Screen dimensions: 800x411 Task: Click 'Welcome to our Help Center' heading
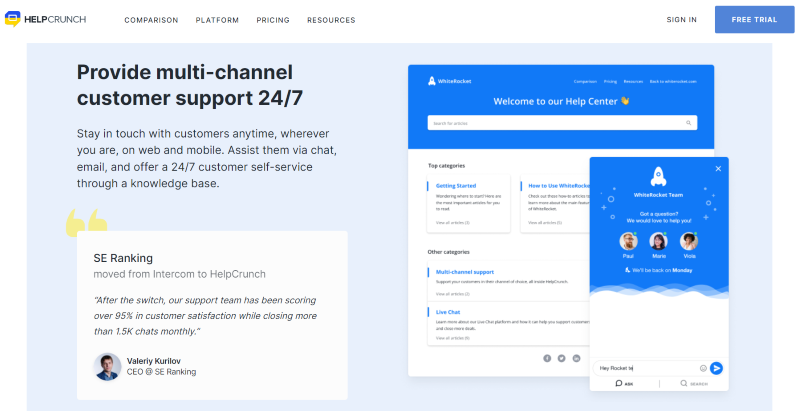(562, 101)
